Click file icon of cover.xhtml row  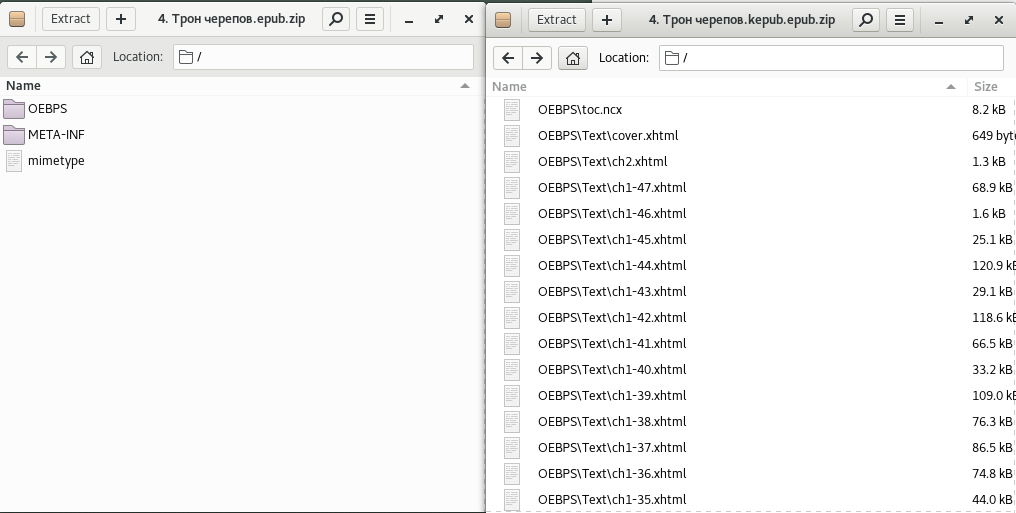(512, 135)
